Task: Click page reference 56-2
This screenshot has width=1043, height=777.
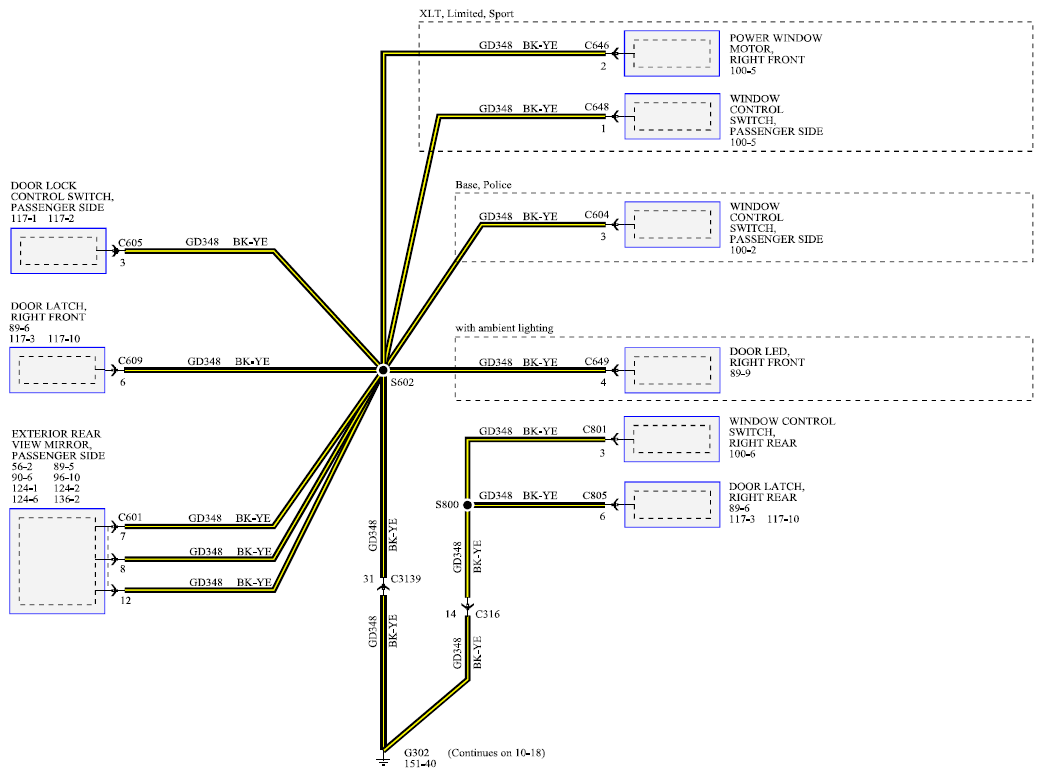Action: point(22,466)
